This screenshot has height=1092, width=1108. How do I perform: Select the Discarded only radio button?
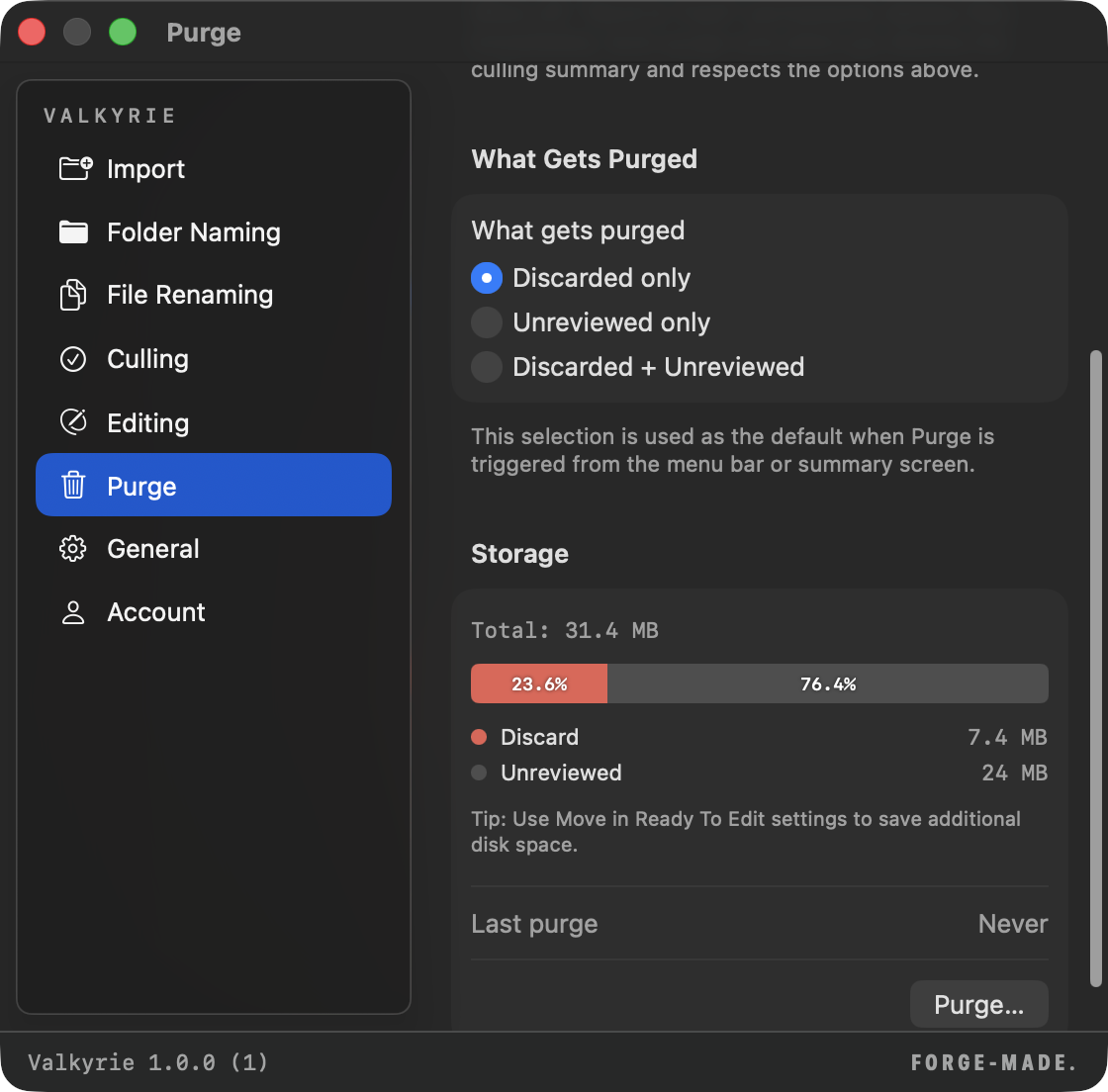click(x=487, y=278)
